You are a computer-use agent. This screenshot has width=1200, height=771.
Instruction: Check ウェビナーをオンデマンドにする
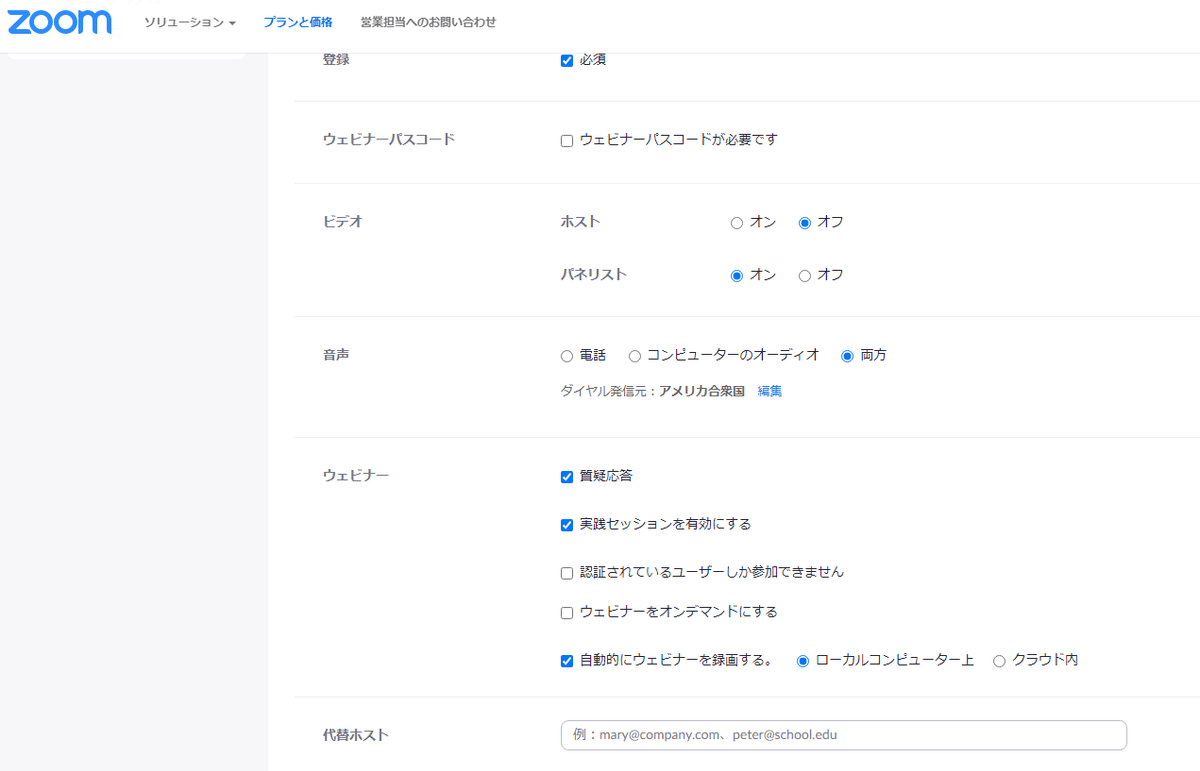pos(567,612)
